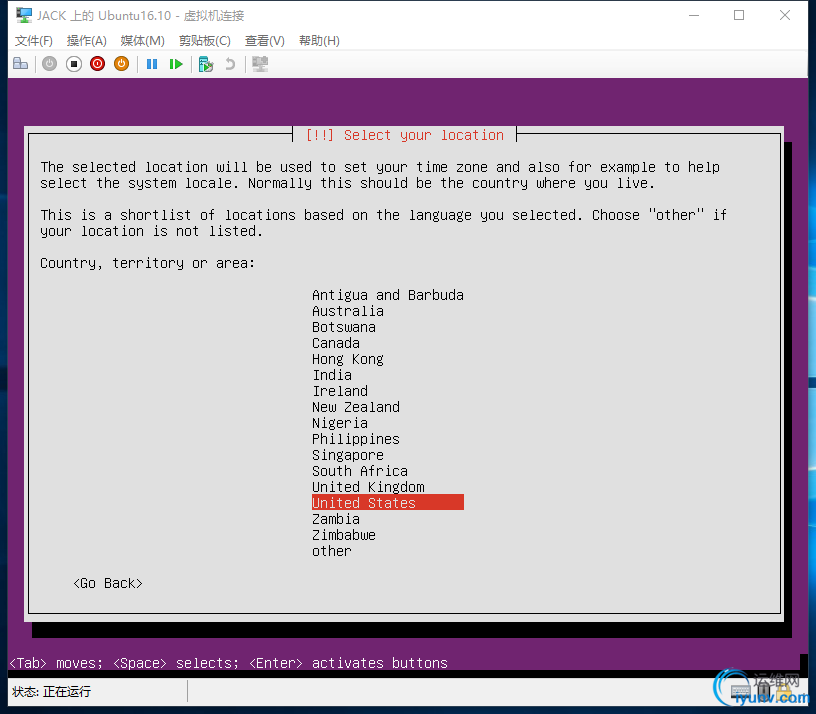Toggle the enhanced session monitor icon
The width and height of the screenshot is (816, 714).
(x=260, y=64)
